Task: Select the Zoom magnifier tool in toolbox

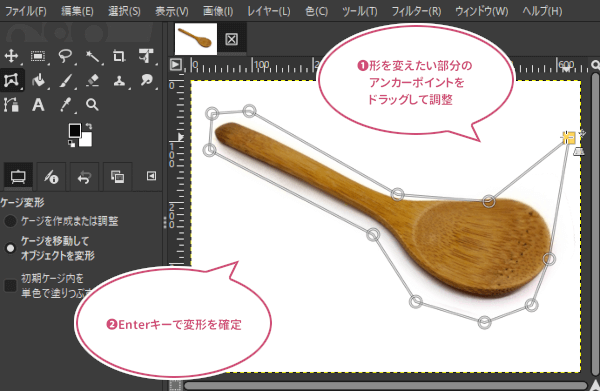Action: click(92, 104)
